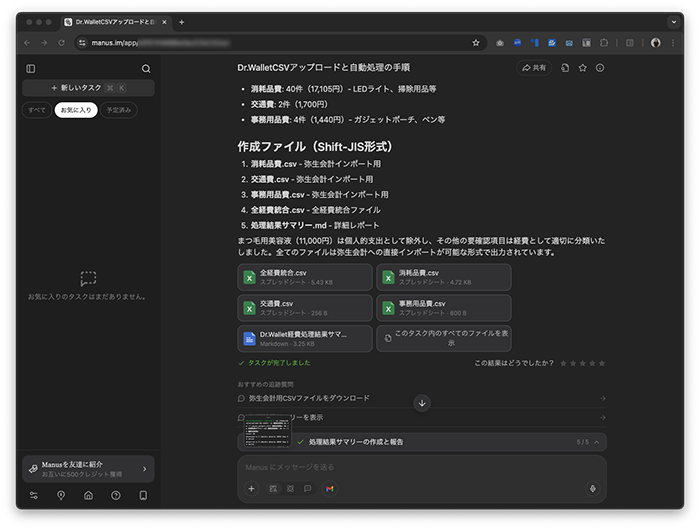Rate the result with the third star

pyautogui.click(x=583, y=363)
